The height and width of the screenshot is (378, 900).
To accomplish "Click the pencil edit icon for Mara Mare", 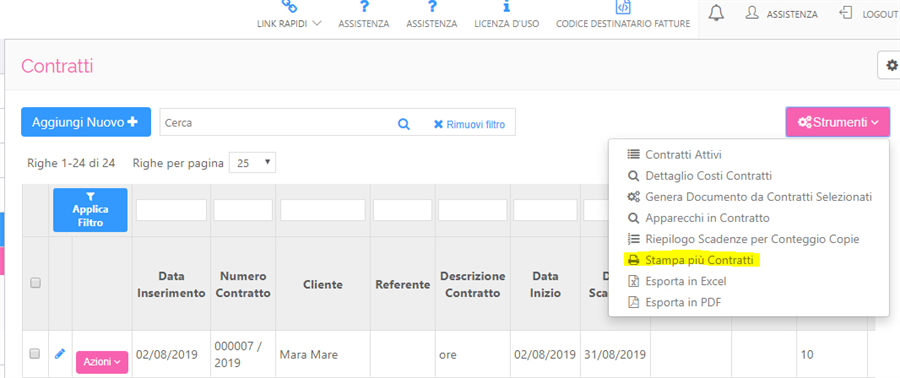I will 60,354.
